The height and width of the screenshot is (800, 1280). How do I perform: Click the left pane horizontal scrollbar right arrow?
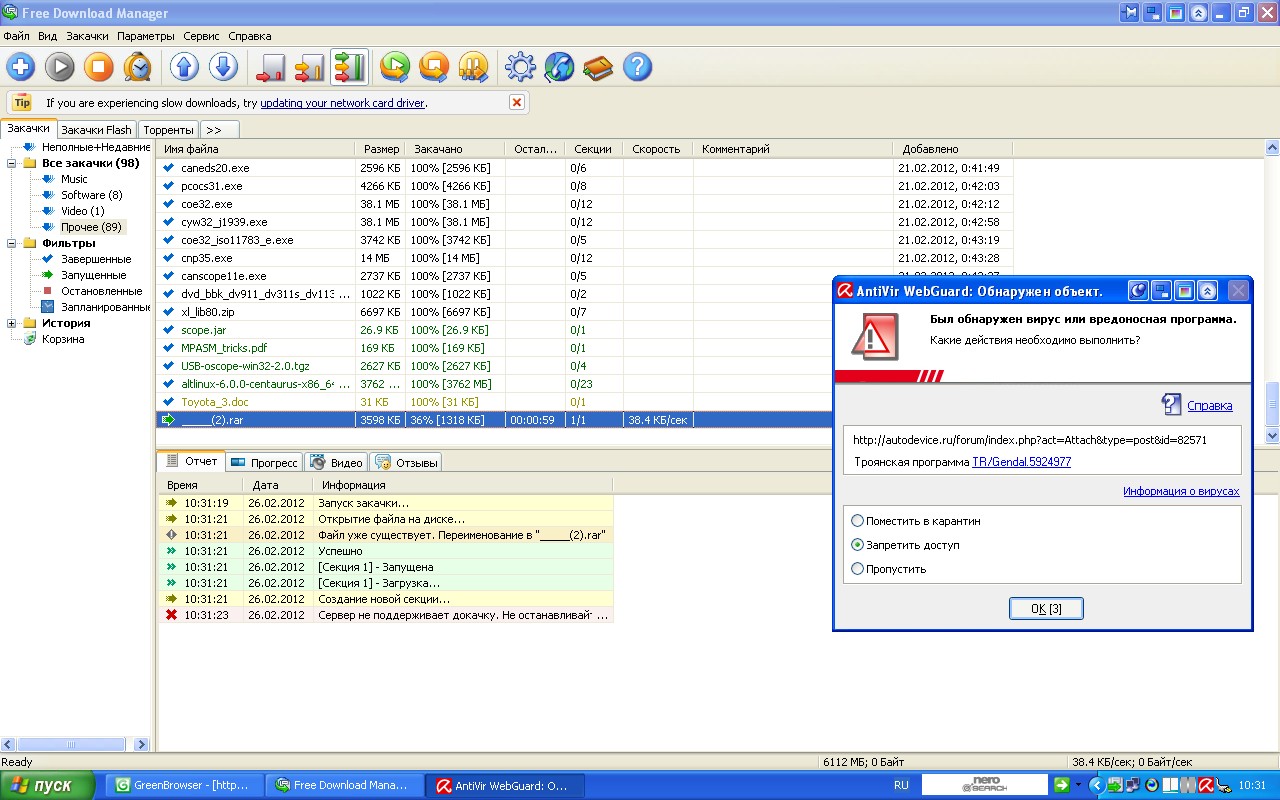pyautogui.click(x=142, y=744)
